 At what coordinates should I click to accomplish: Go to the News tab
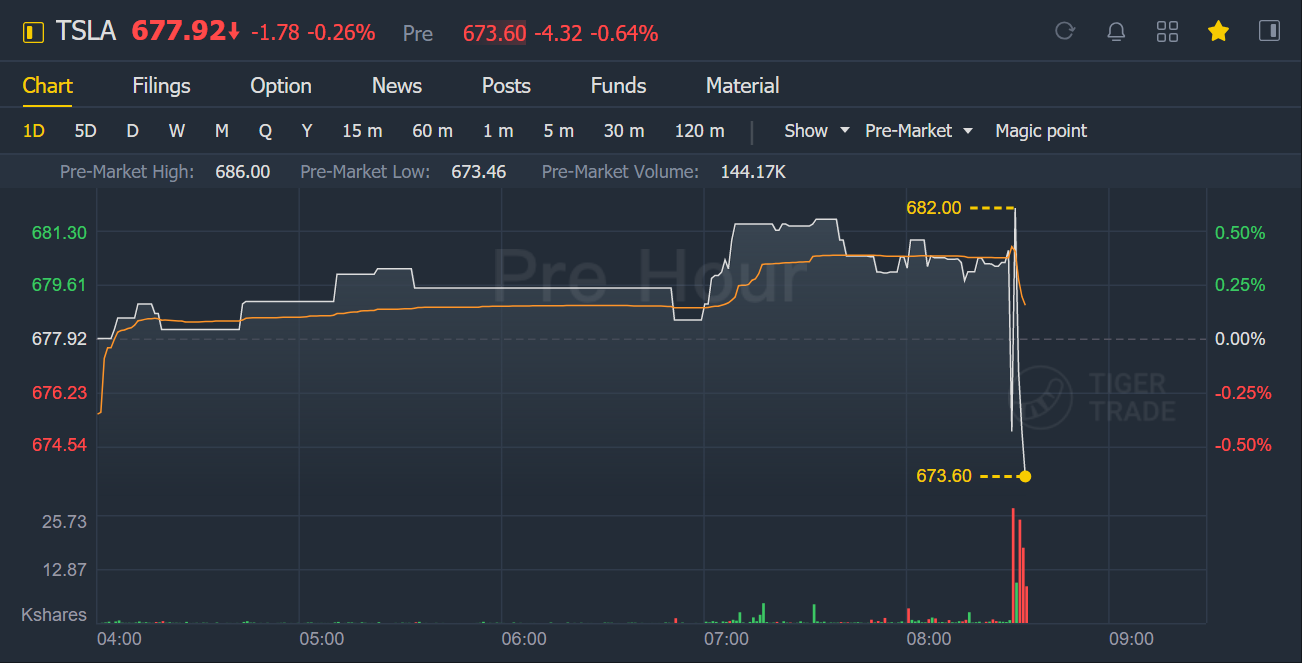click(x=397, y=86)
